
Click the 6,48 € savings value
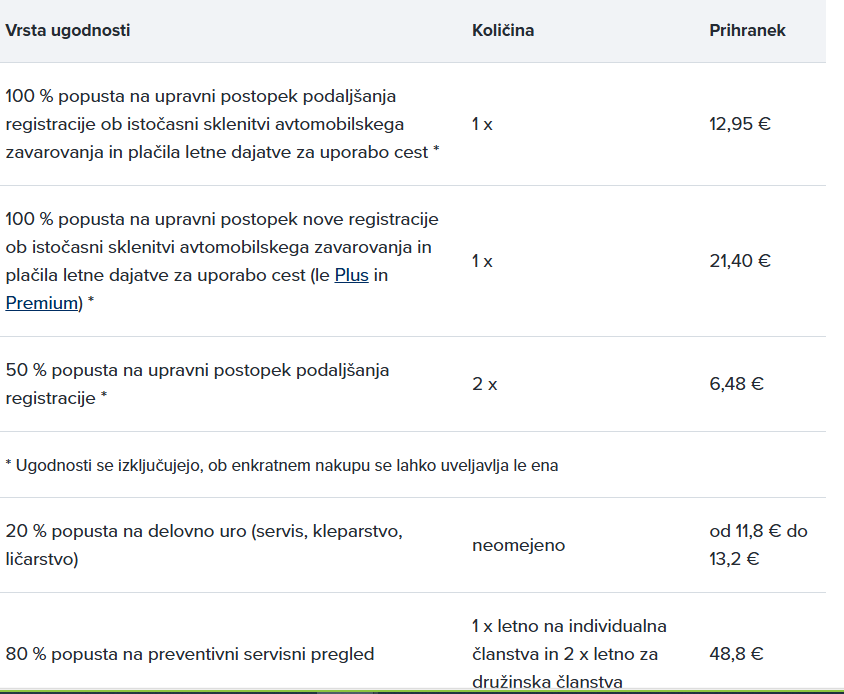pyautogui.click(x=736, y=384)
